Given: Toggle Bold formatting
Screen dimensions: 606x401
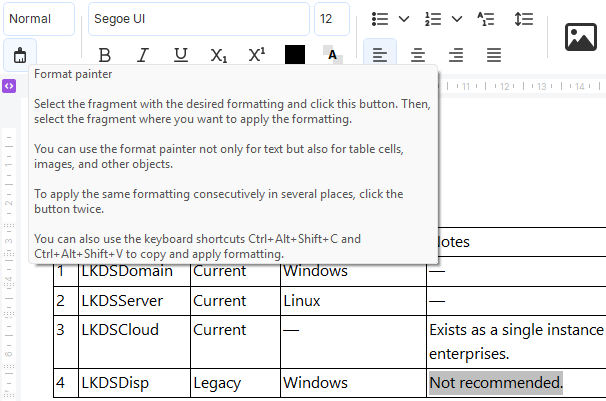Looking at the screenshot, I should [x=104, y=55].
